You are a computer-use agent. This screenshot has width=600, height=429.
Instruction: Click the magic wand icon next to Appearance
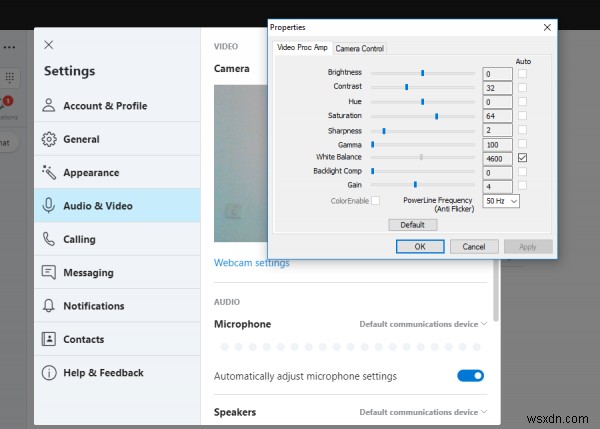click(x=49, y=173)
